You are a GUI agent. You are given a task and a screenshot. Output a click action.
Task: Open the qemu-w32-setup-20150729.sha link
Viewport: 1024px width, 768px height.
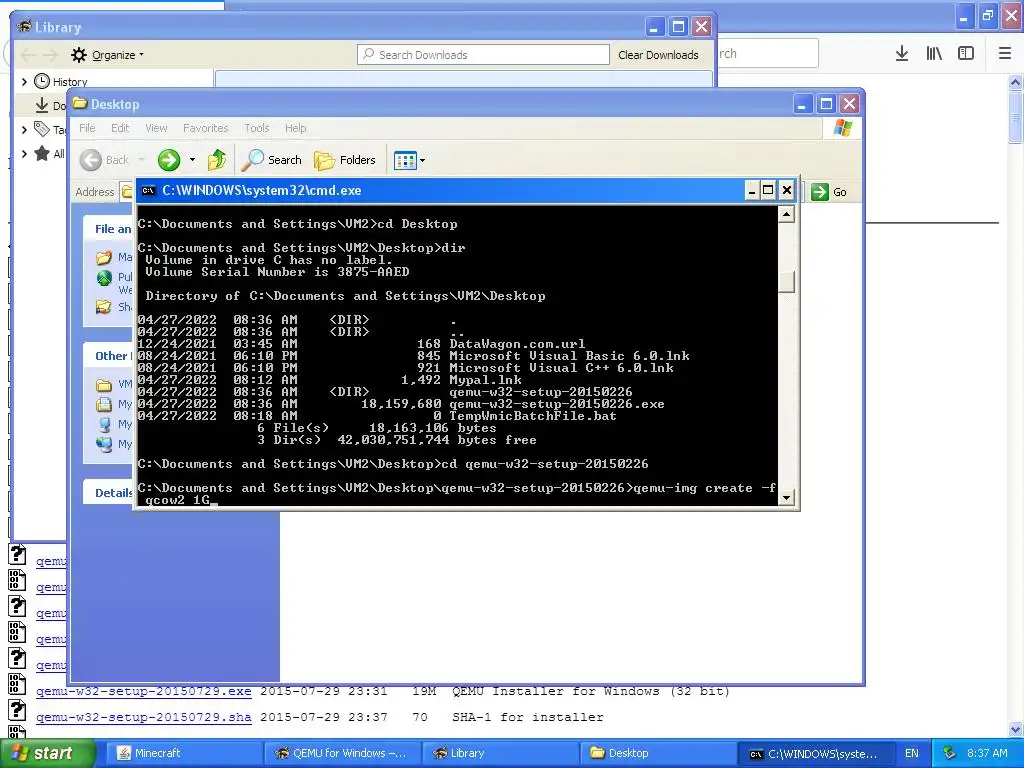point(144,717)
